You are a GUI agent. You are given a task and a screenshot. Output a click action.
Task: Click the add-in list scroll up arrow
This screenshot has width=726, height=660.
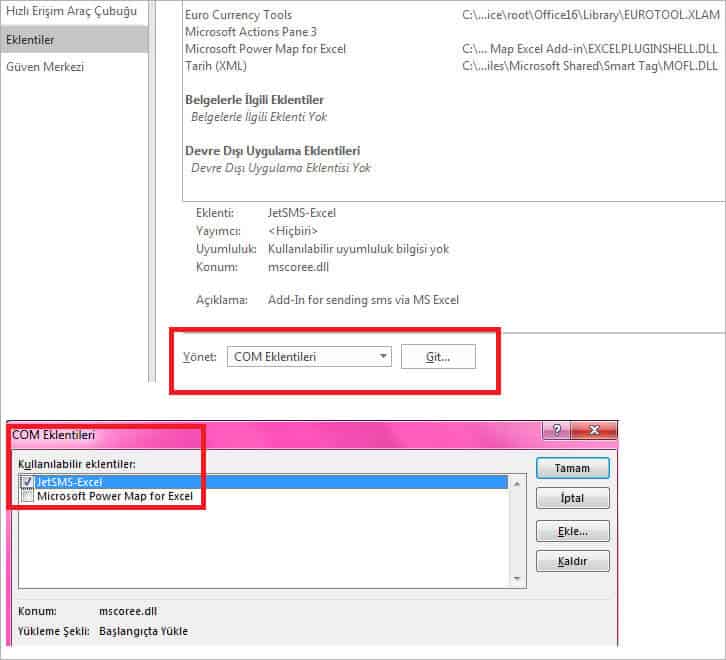(517, 483)
